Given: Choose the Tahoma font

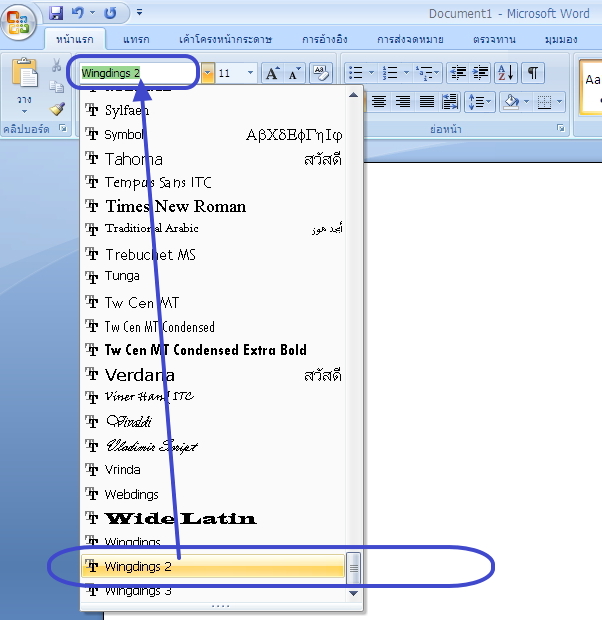Looking at the screenshot, I should click(x=214, y=159).
